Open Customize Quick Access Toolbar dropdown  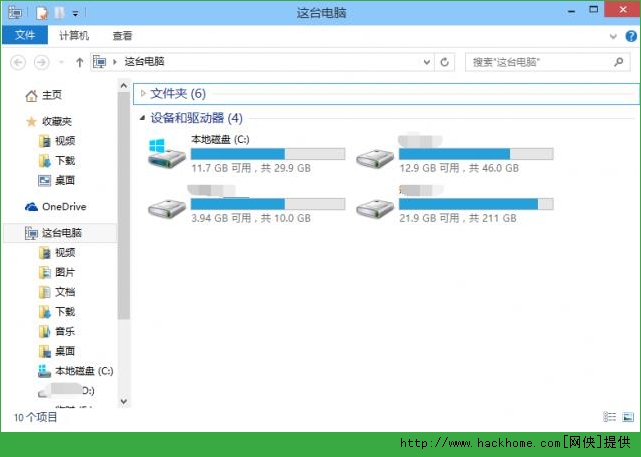(75, 13)
